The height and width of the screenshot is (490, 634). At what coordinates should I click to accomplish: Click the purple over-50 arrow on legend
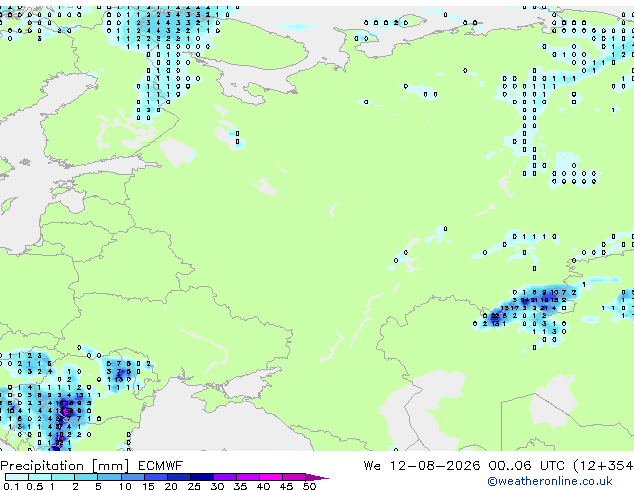317,478
